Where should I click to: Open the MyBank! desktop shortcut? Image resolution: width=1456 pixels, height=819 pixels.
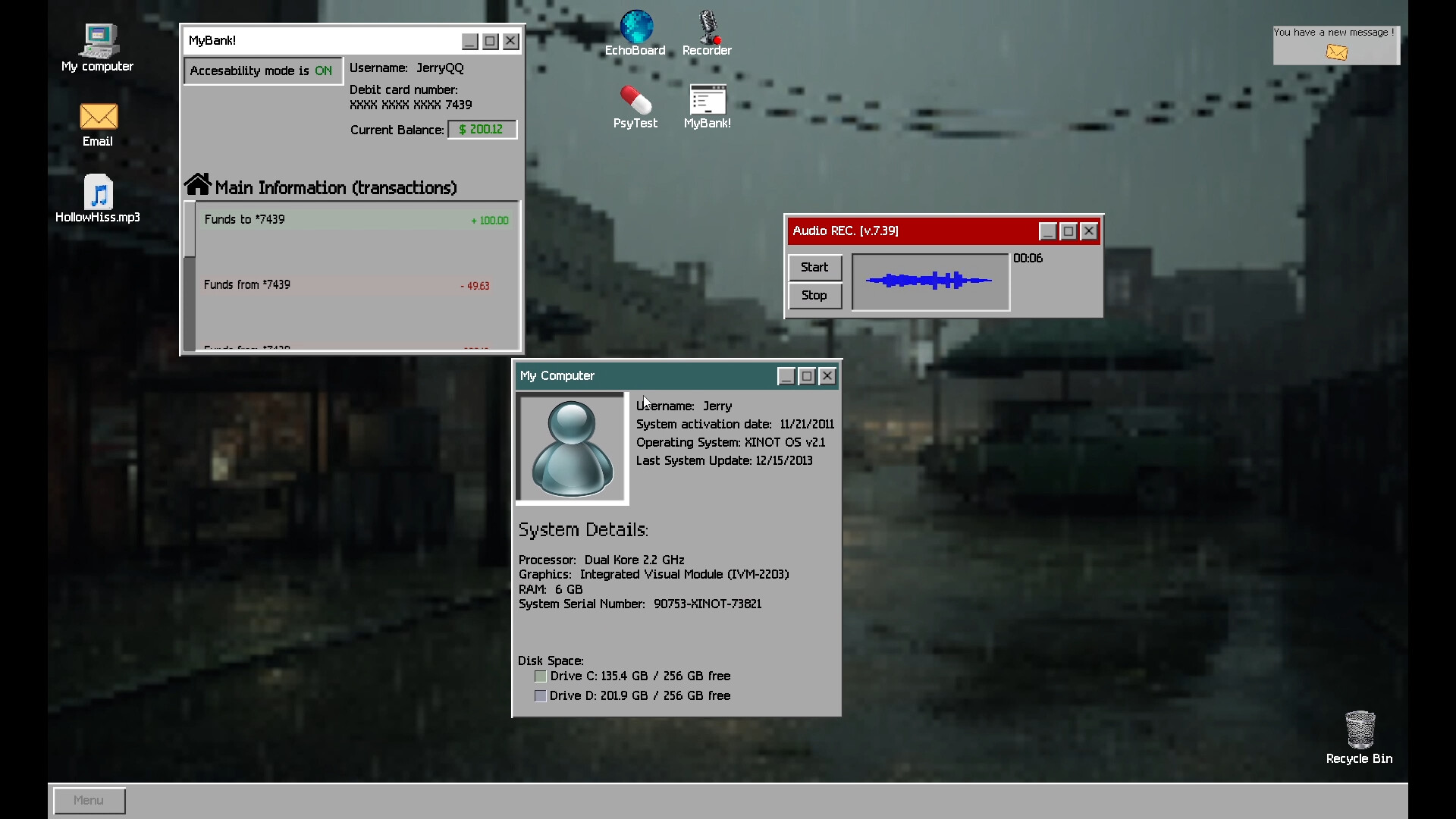[x=708, y=100]
